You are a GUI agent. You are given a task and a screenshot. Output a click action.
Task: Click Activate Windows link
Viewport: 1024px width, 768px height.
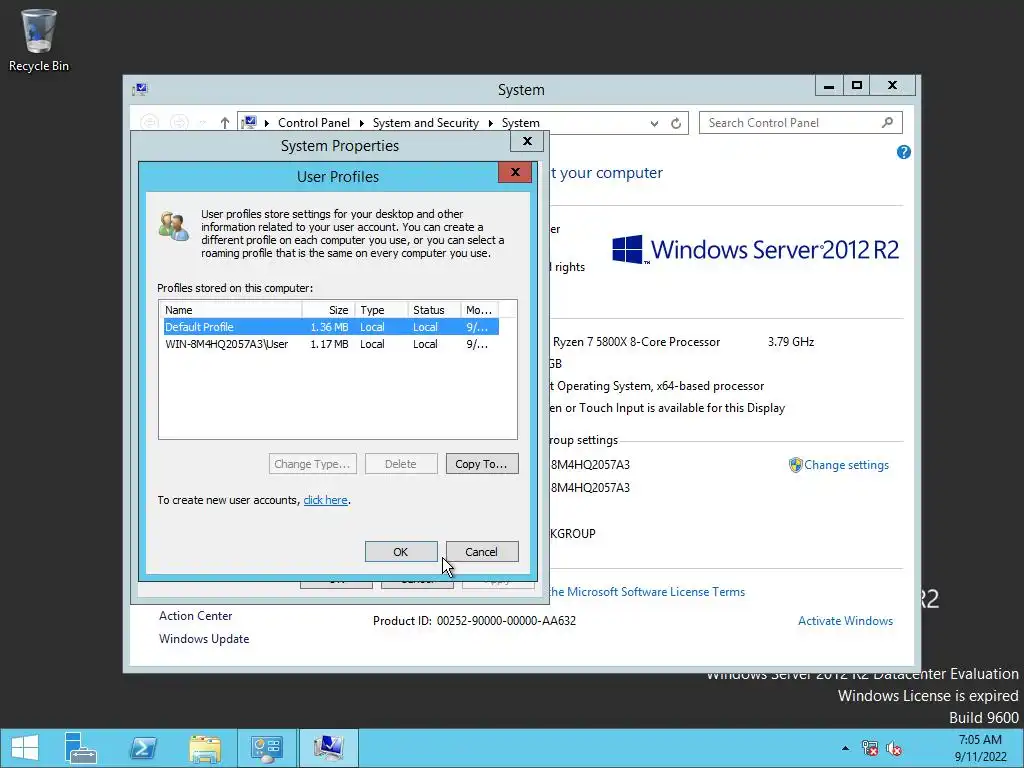pos(845,621)
